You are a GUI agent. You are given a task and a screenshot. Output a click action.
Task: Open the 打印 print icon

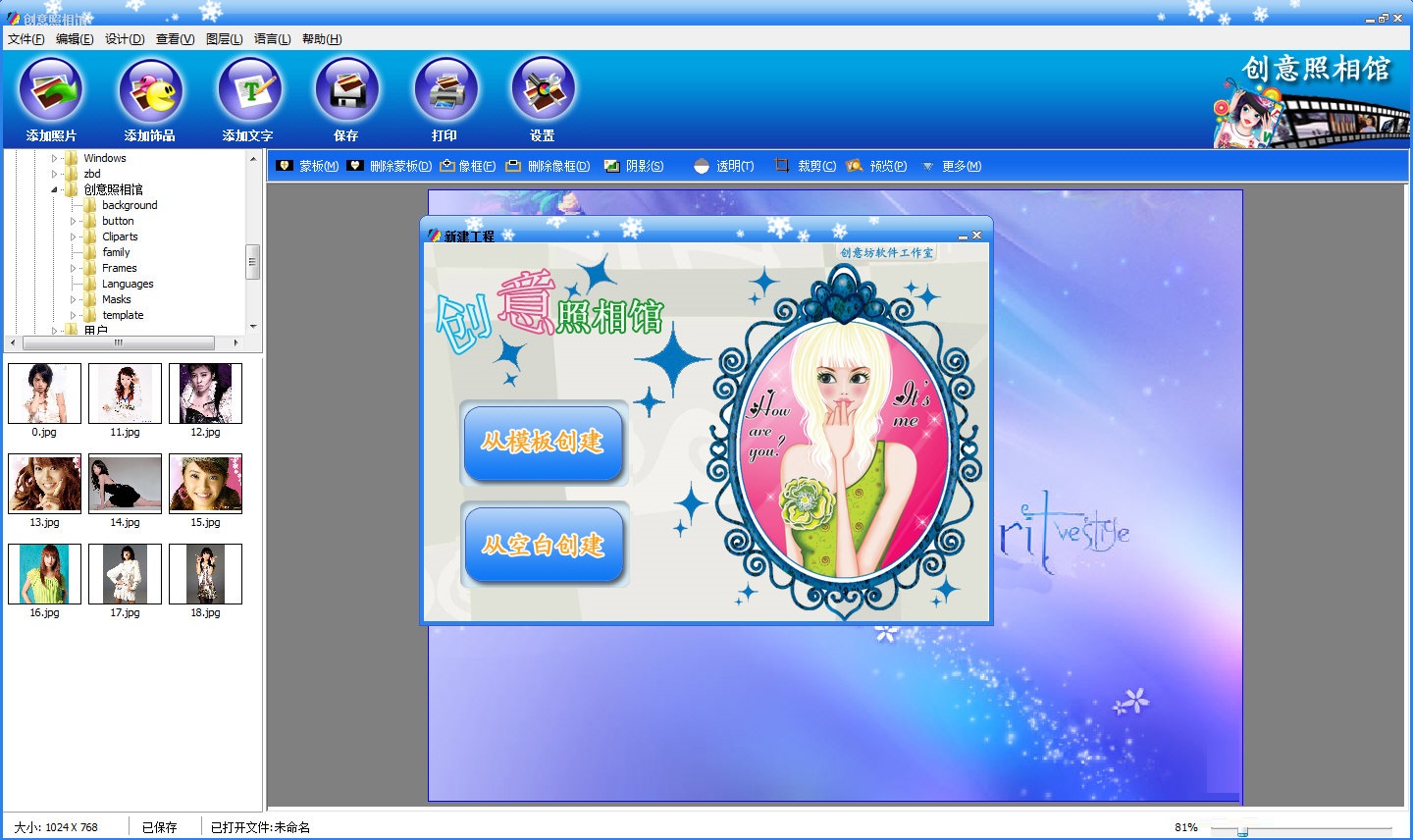tap(445, 90)
